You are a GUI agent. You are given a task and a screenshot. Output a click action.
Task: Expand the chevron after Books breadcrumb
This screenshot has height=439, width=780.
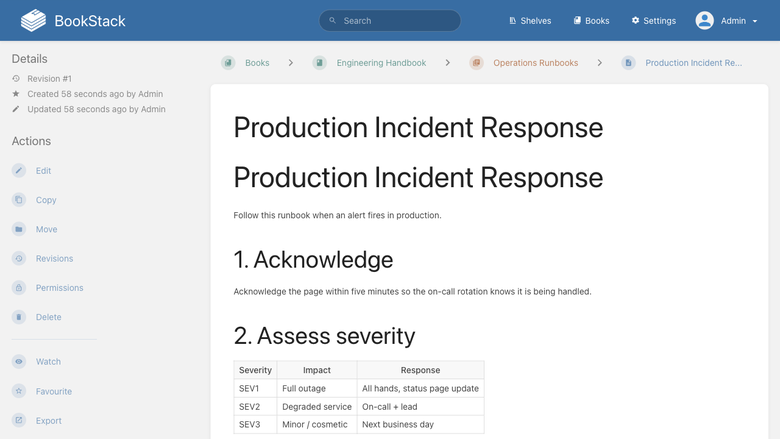[291, 63]
